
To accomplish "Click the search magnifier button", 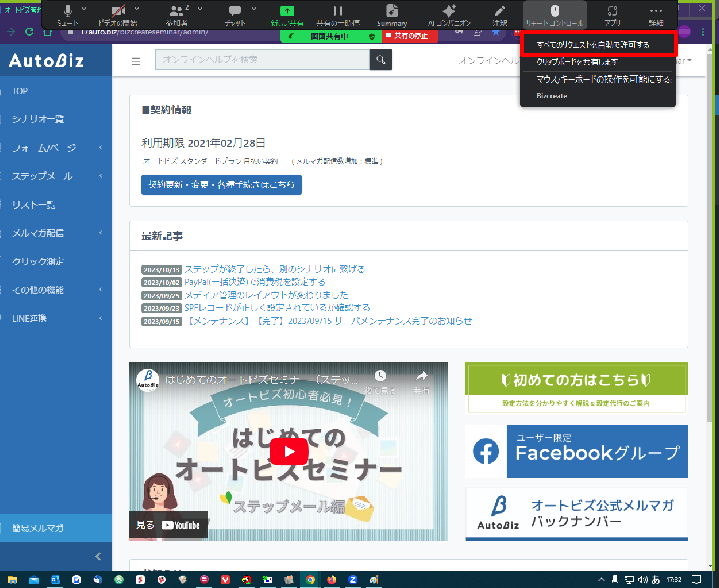I will [381, 61].
